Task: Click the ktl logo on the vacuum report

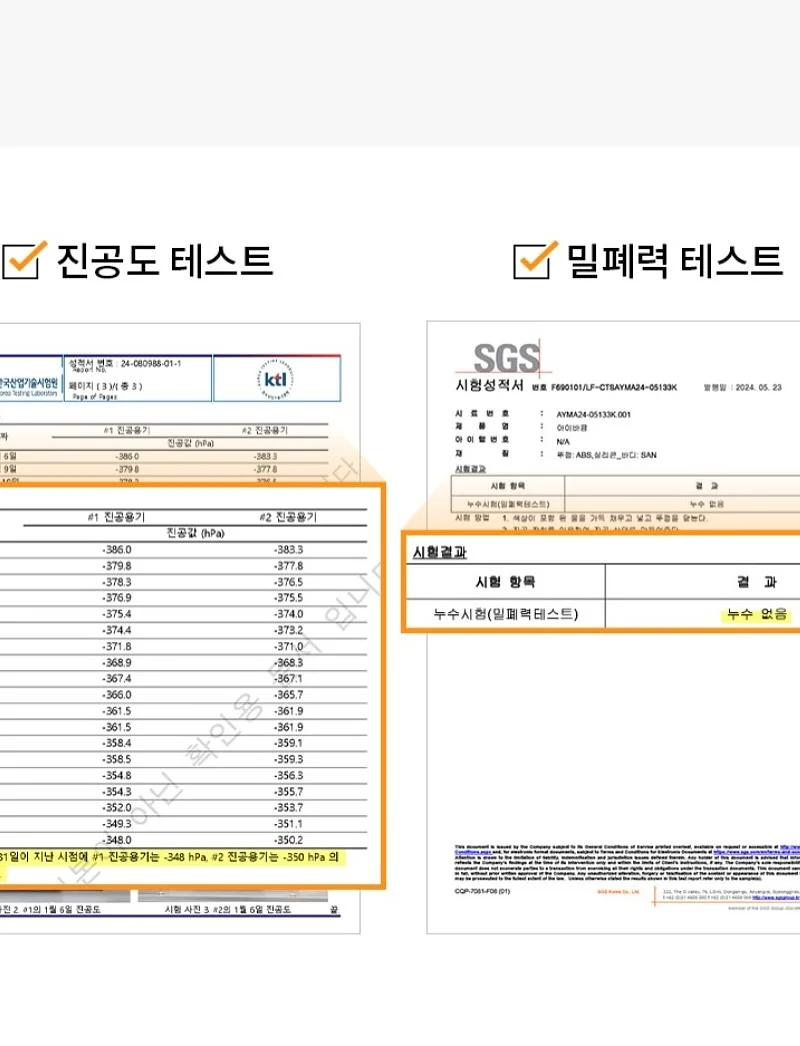Action: pos(276,379)
